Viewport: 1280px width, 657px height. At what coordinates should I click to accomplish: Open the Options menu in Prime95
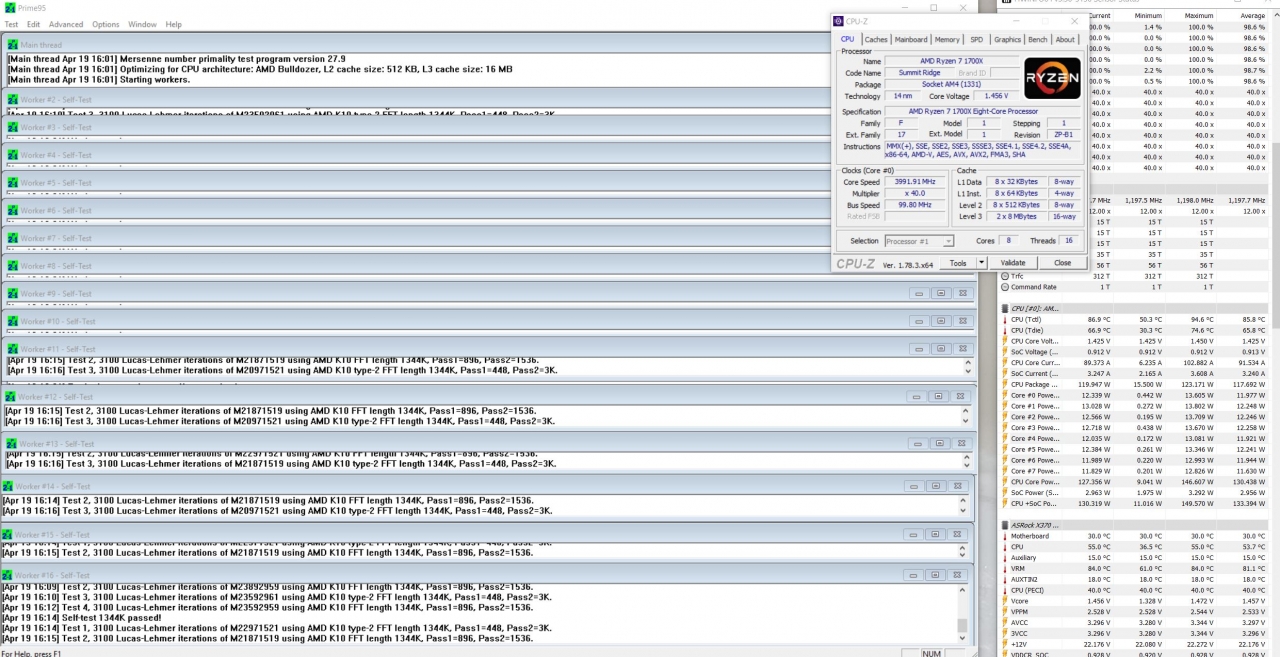click(x=106, y=24)
